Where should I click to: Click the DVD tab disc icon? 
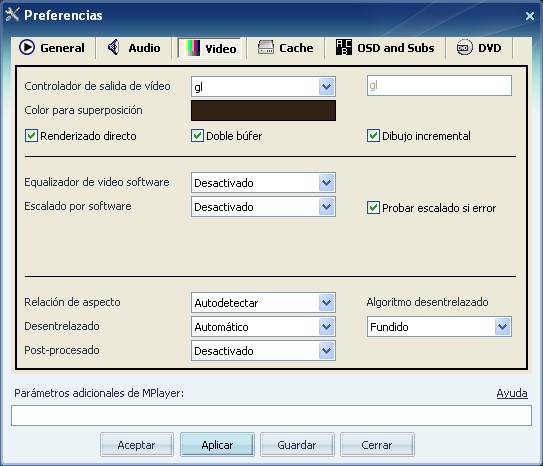[x=464, y=47]
